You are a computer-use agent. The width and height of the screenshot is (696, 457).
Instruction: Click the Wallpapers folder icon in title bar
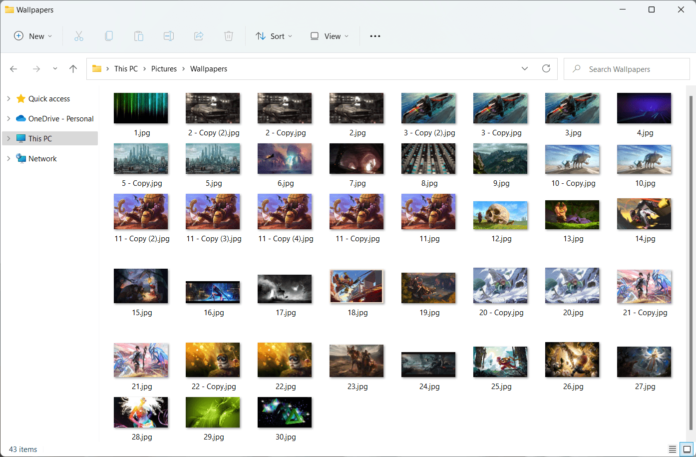pos(9,9)
